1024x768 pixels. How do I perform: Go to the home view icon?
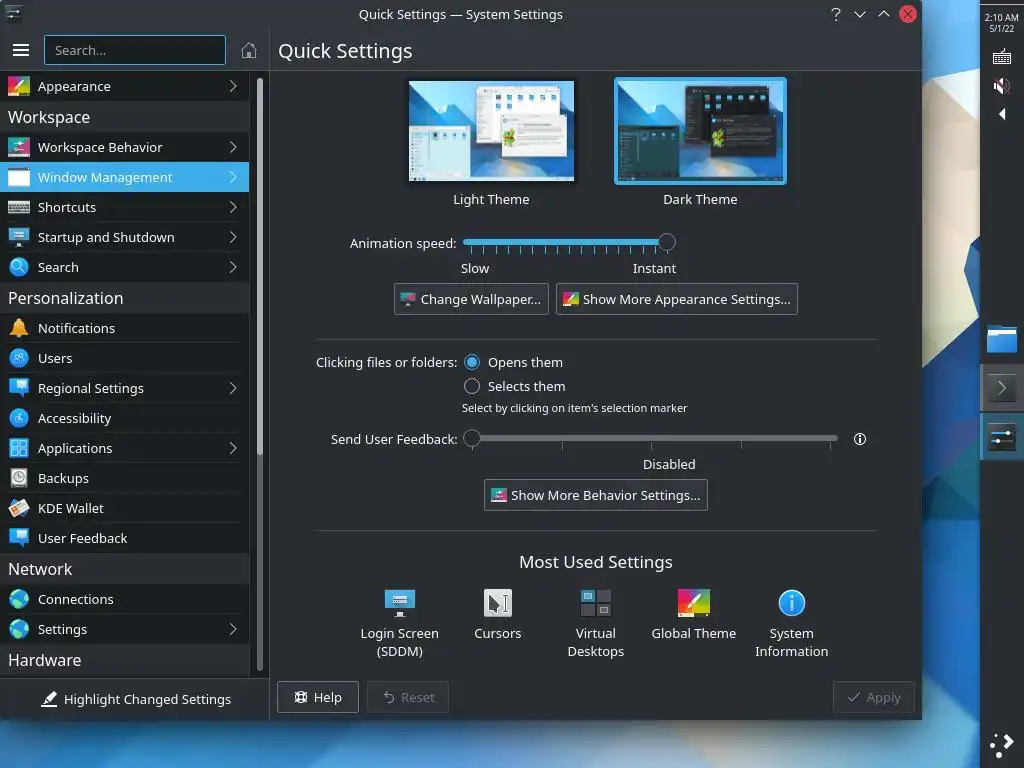(248, 50)
